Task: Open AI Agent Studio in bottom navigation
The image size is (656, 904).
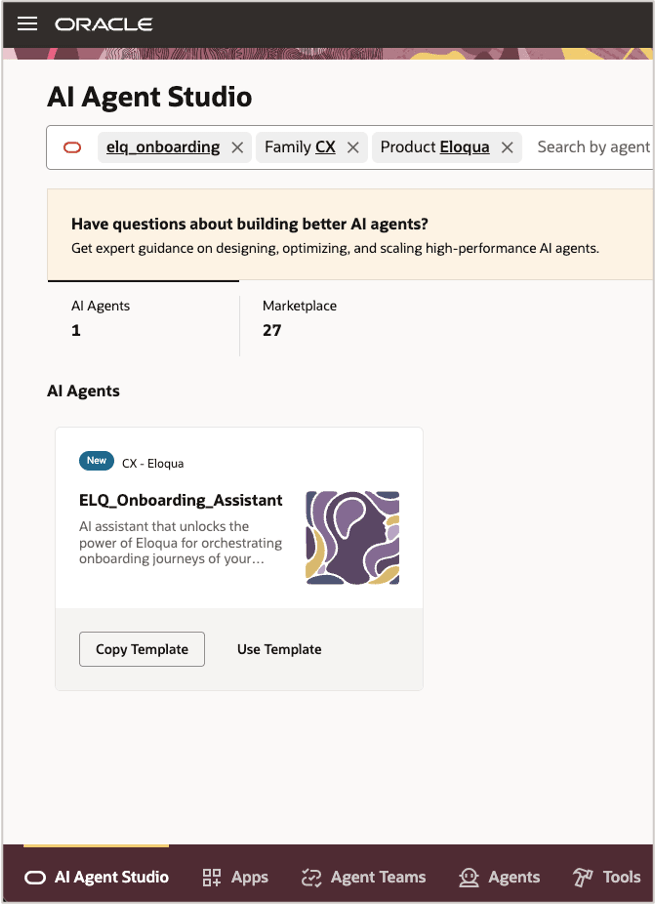Action: coord(96,877)
